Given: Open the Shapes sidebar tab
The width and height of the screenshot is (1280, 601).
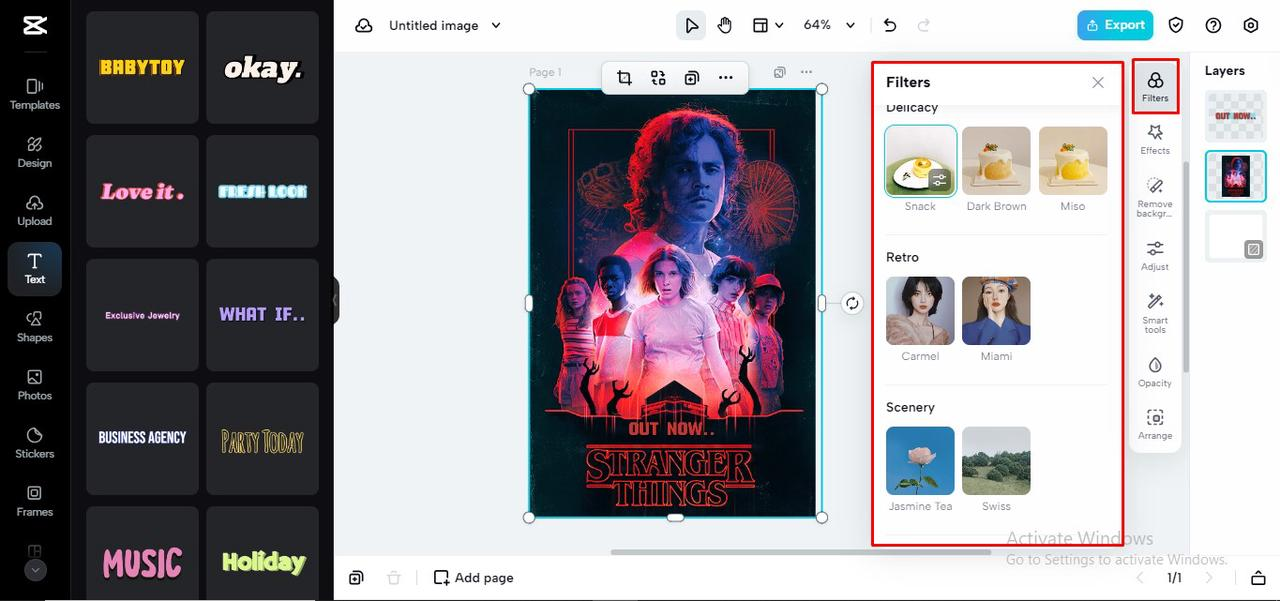Looking at the screenshot, I should (x=35, y=326).
